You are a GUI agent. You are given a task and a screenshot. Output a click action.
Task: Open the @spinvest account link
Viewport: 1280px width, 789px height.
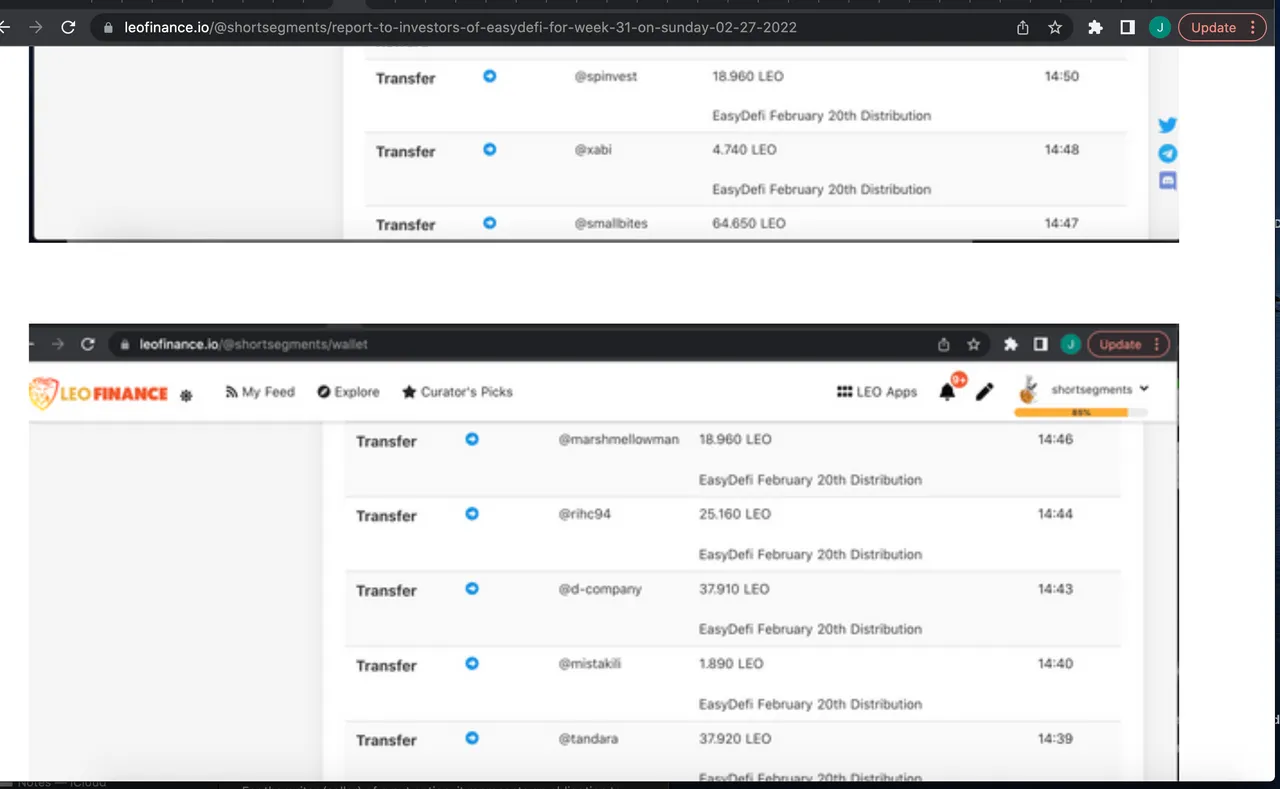coord(606,77)
